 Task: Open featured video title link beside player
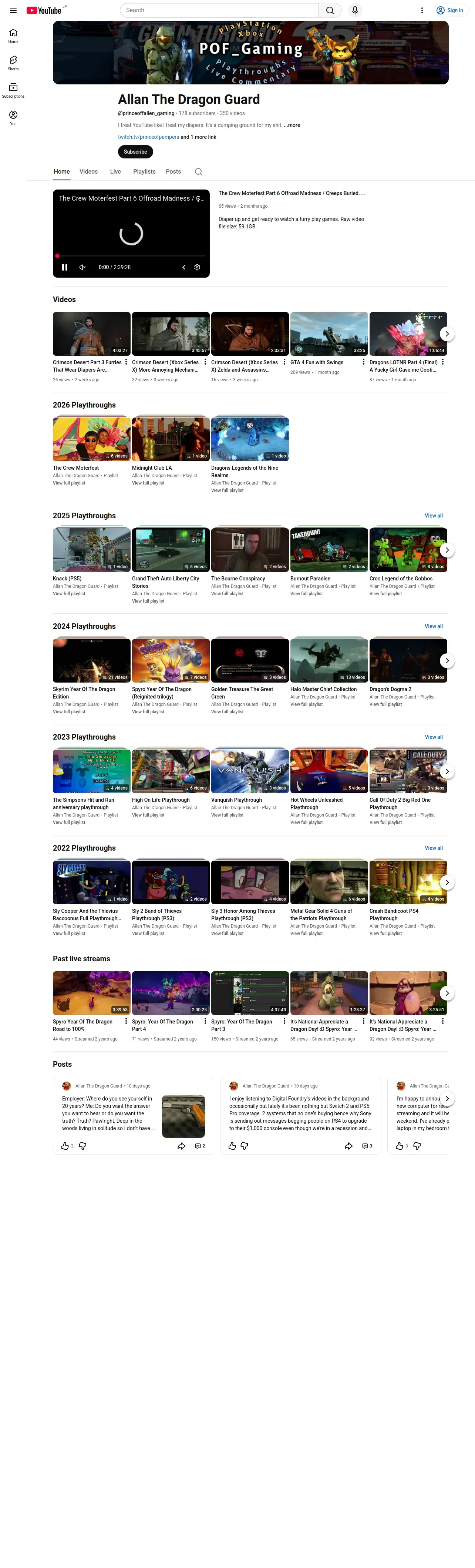(x=291, y=194)
